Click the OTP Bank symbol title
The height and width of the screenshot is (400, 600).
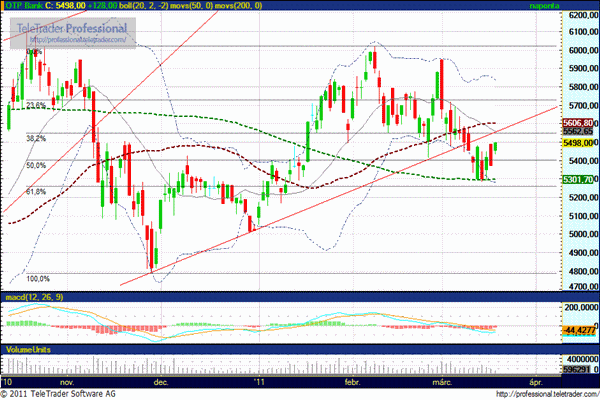point(24,6)
